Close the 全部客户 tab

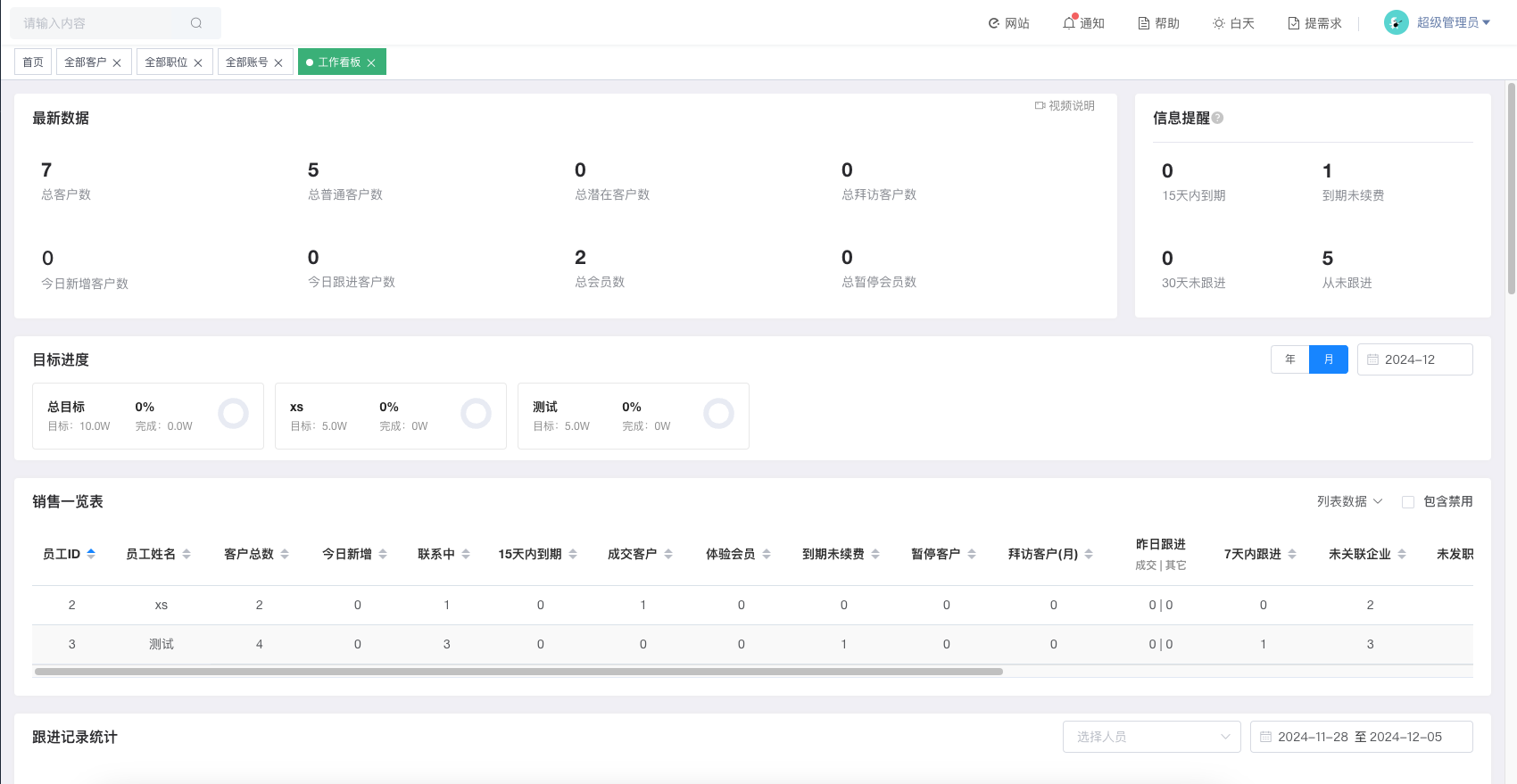tap(117, 62)
